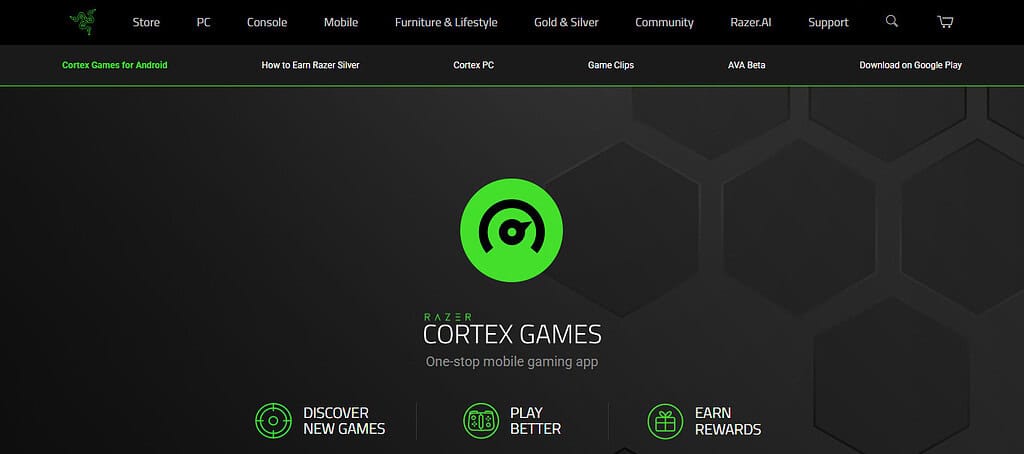
Task: Click the DISCOVER NEW GAMES text
Action: pos(344,421)
